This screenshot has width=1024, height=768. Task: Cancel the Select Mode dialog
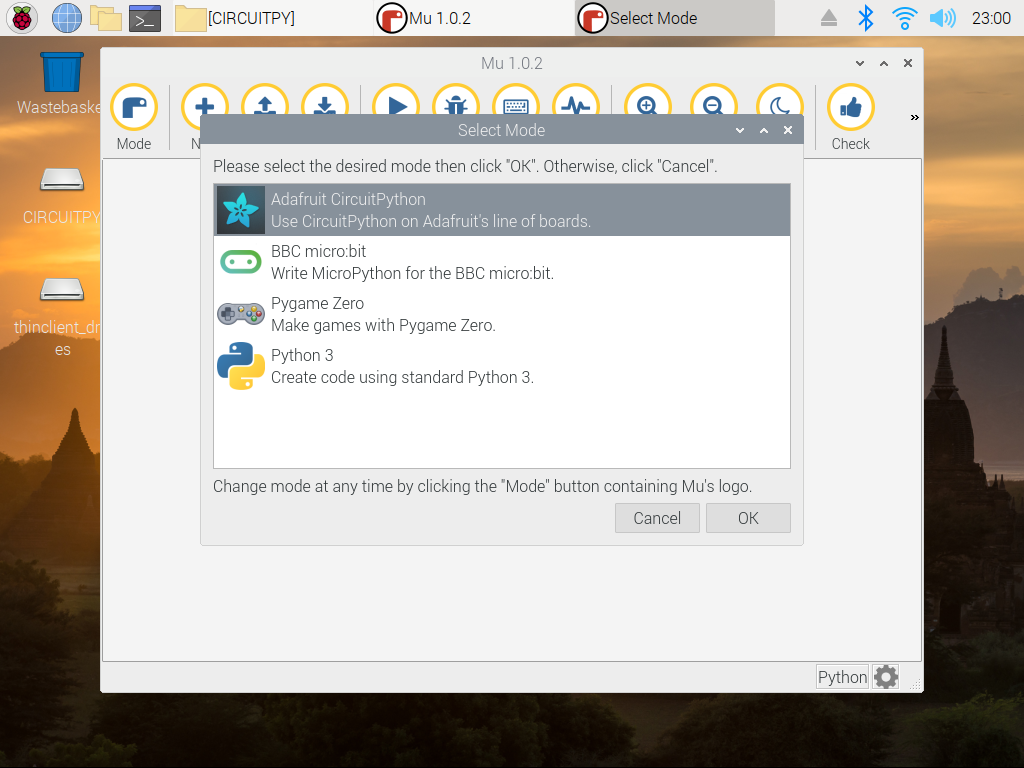pyautogui.click(x=657, y=518)
